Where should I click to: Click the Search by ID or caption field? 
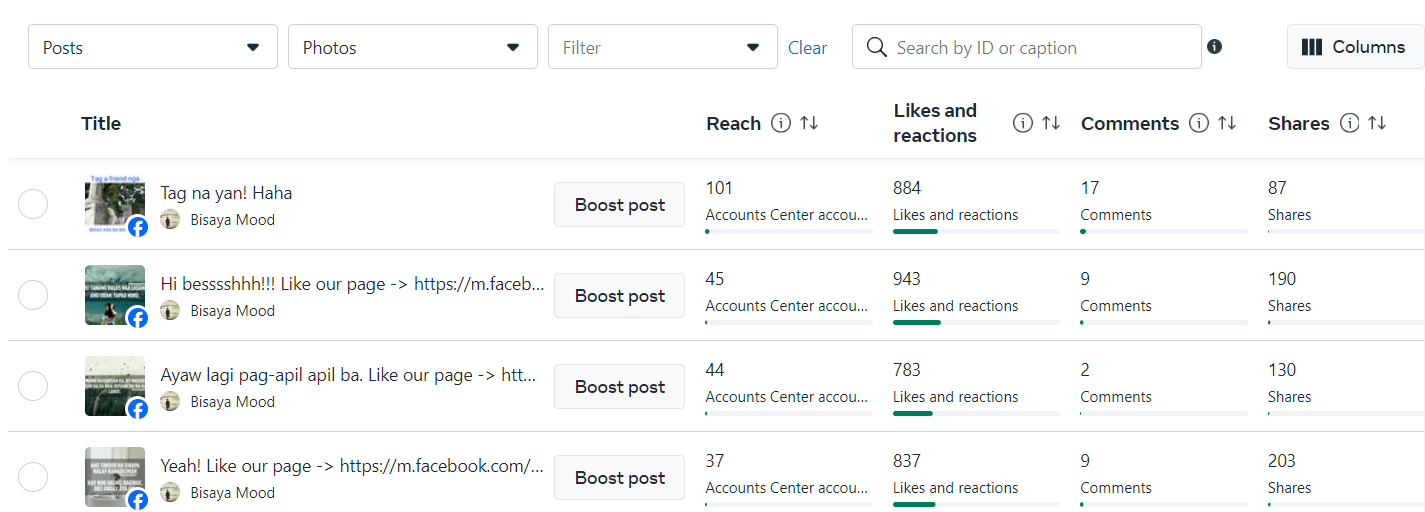(1040, 47)
